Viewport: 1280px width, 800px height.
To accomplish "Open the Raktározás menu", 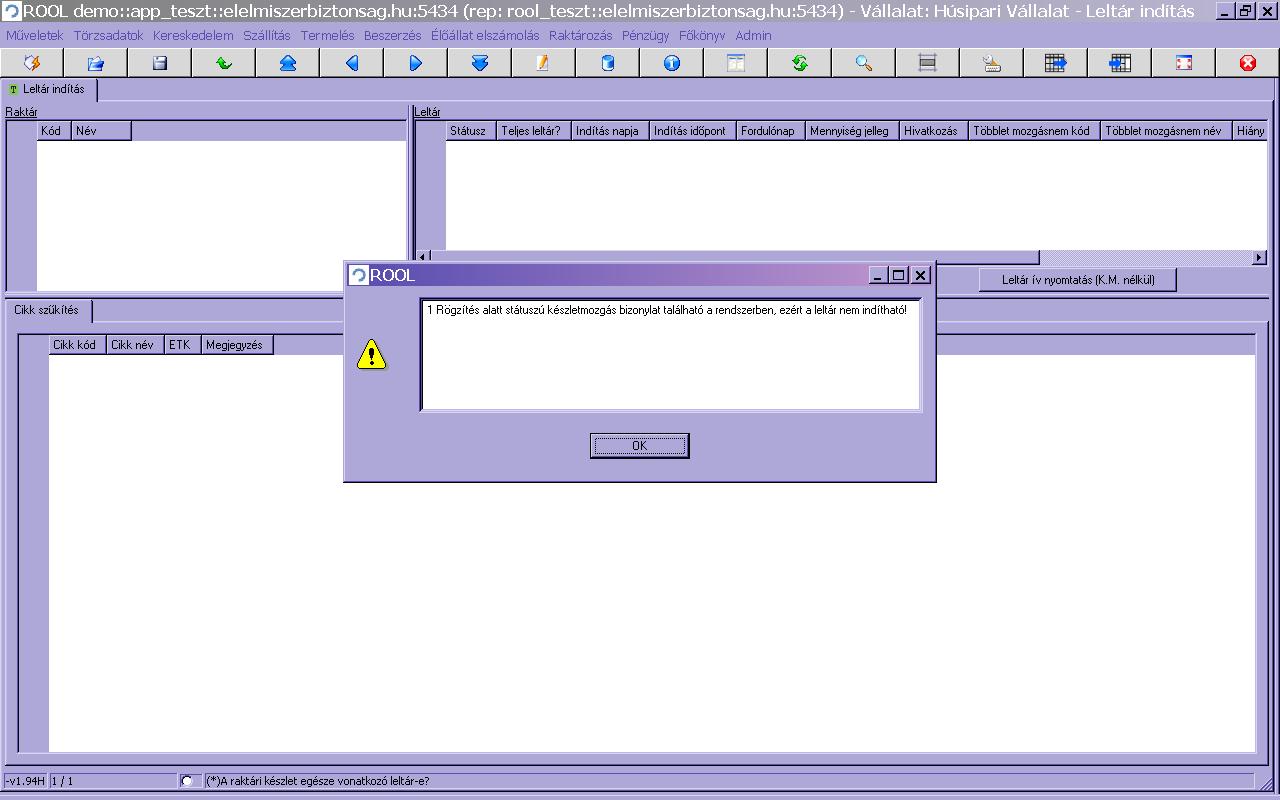I will [x=580, y=35].
